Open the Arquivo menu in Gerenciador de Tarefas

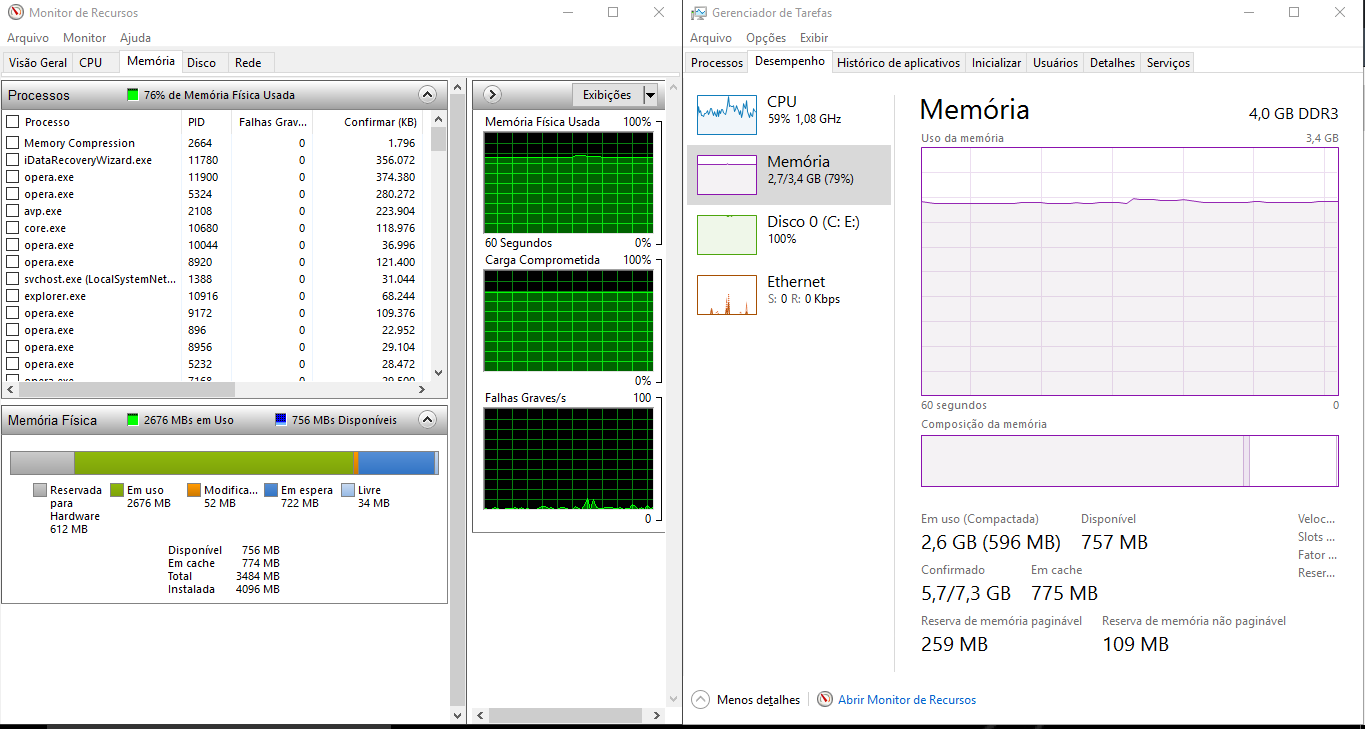click(x=711, y=38)
